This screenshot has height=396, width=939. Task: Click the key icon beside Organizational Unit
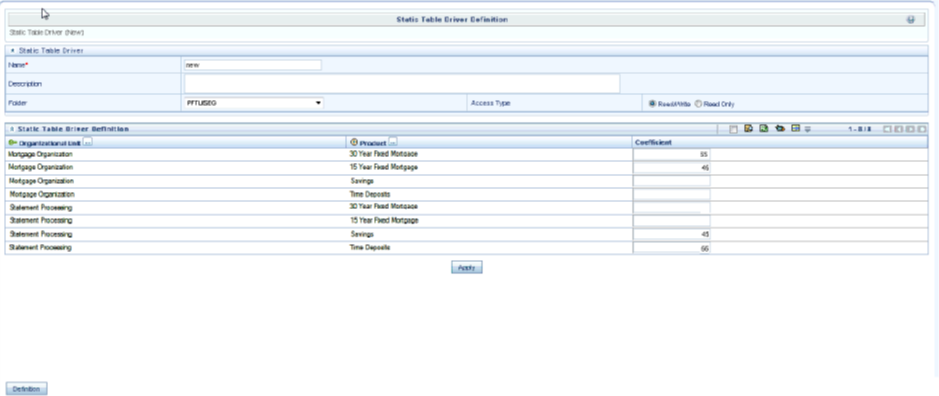(13, 143)
